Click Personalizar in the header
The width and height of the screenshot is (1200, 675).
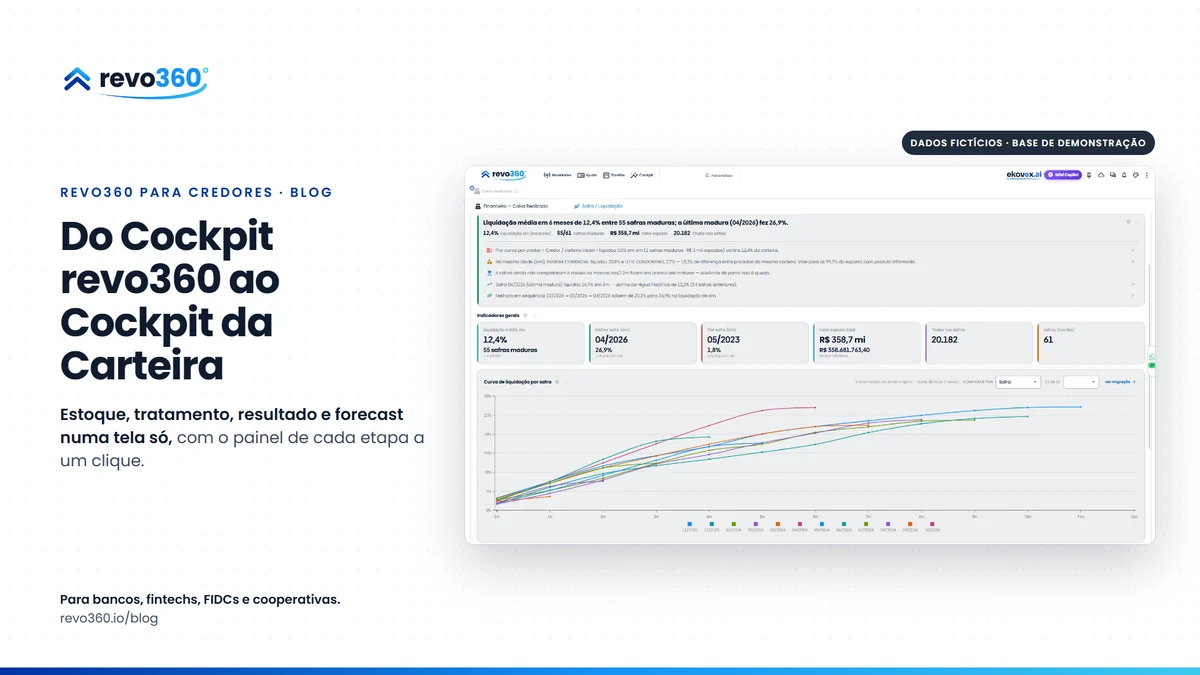pyautogui.click(x=718, y=175)
